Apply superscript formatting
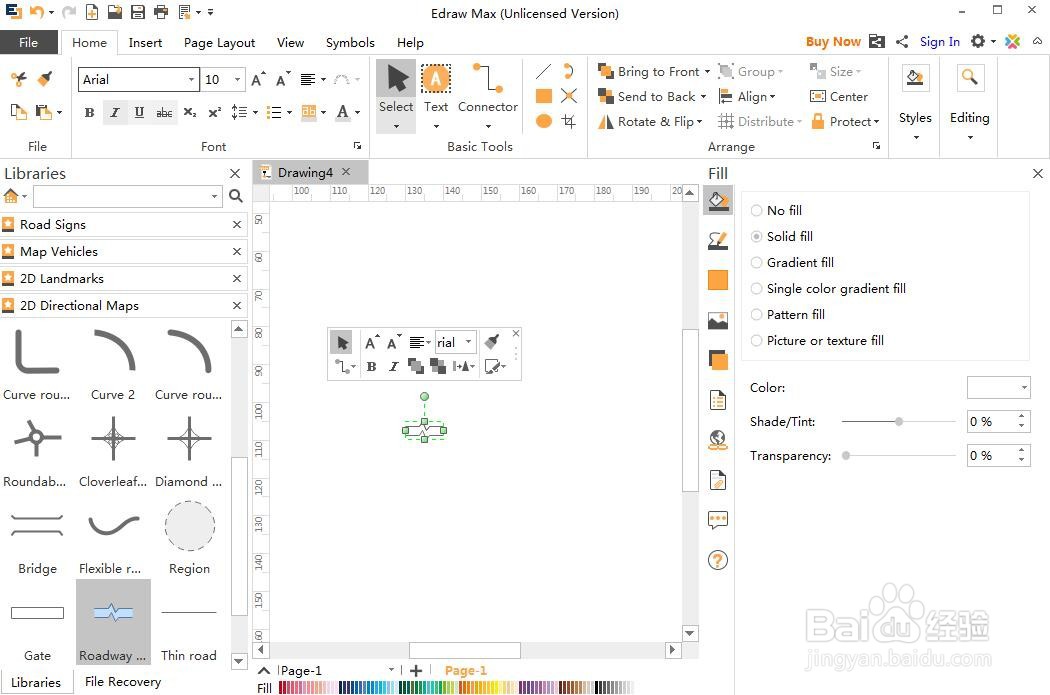The width and height of the screenshot is (1050, 695). tap(214, 112)
